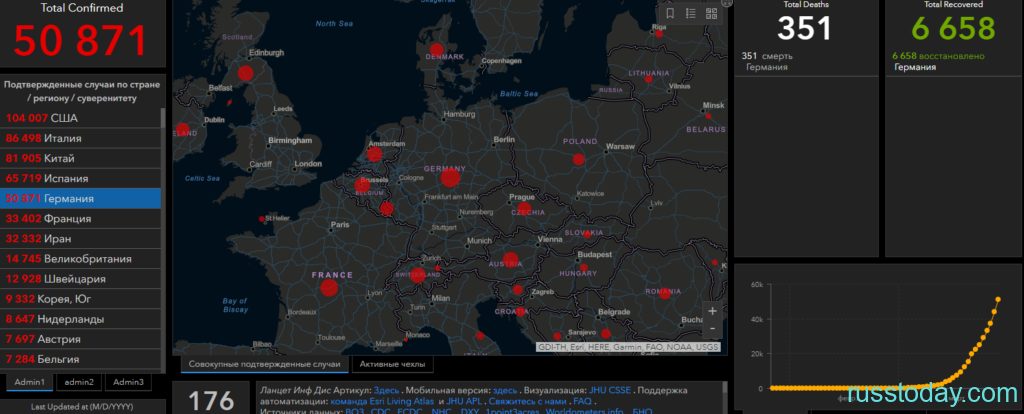The width and height of the screenshot is (1024, 414).
Task: Select Бельгия row with 7 284 cases
Action: pyautogui.click(x=80, y=360)
